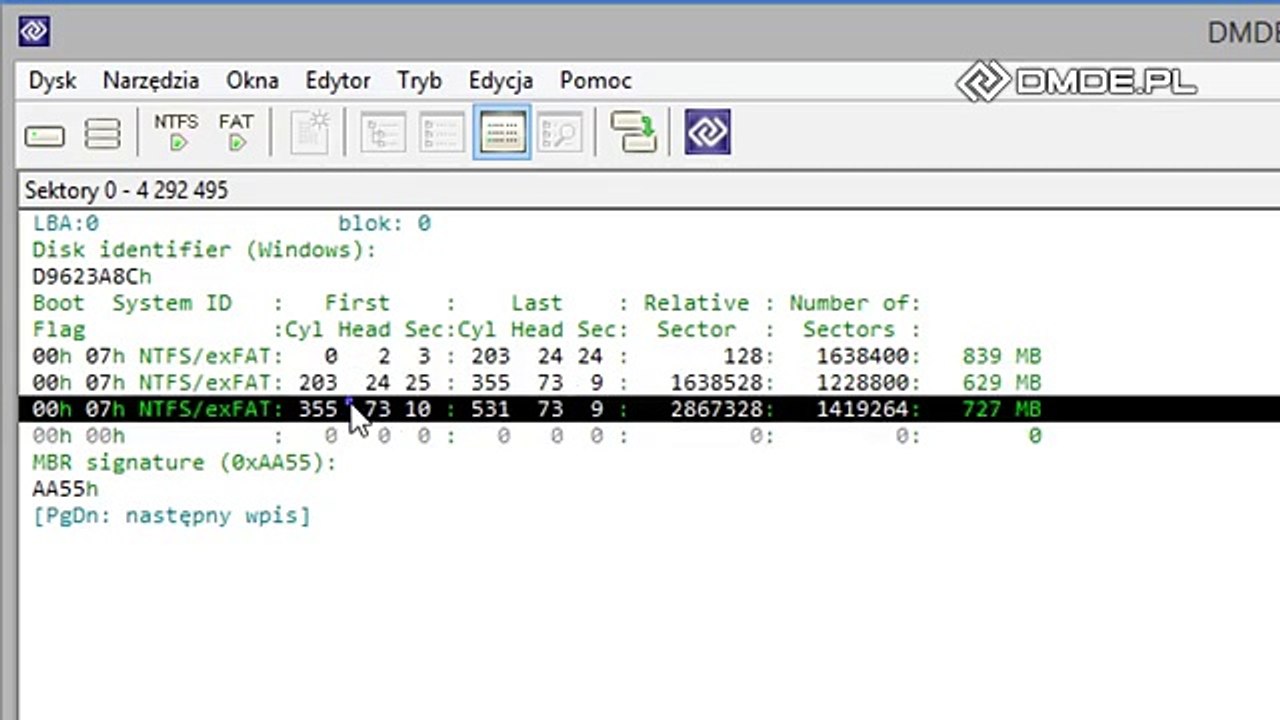Viewport: 1280px width, 720px height.
Task: Open the Dysk menu
Action: coord(52,81)
